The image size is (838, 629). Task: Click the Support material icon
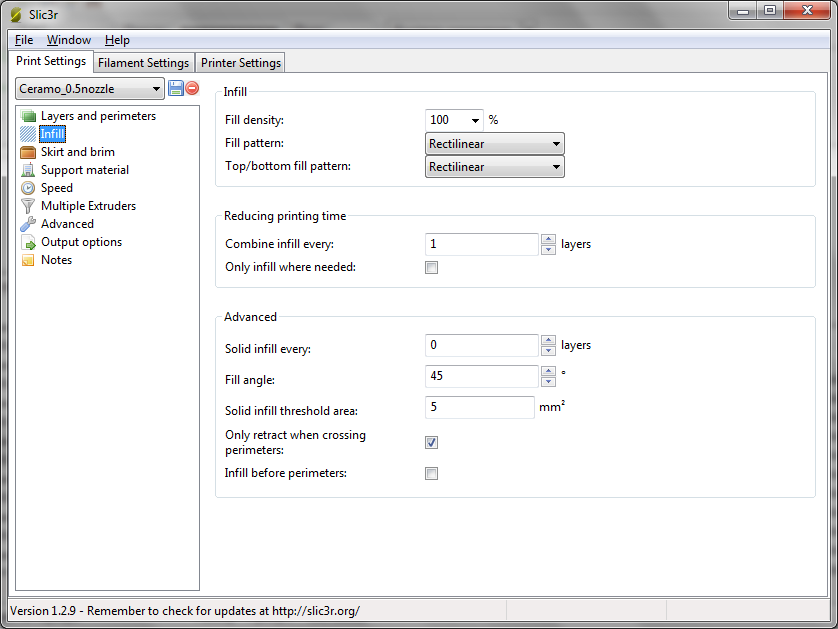(28, 170)
